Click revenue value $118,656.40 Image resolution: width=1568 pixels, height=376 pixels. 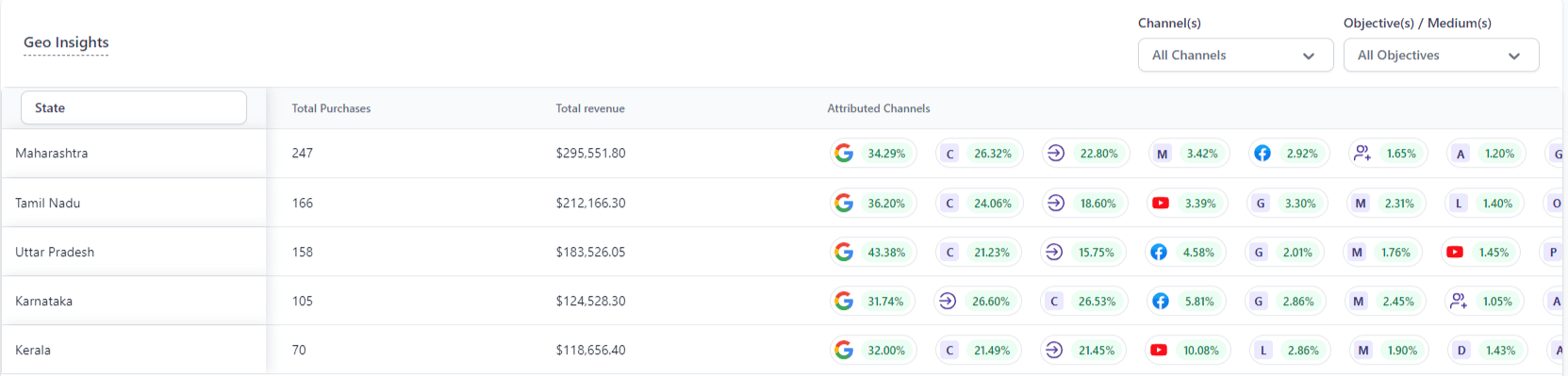(x=590, y=350)
